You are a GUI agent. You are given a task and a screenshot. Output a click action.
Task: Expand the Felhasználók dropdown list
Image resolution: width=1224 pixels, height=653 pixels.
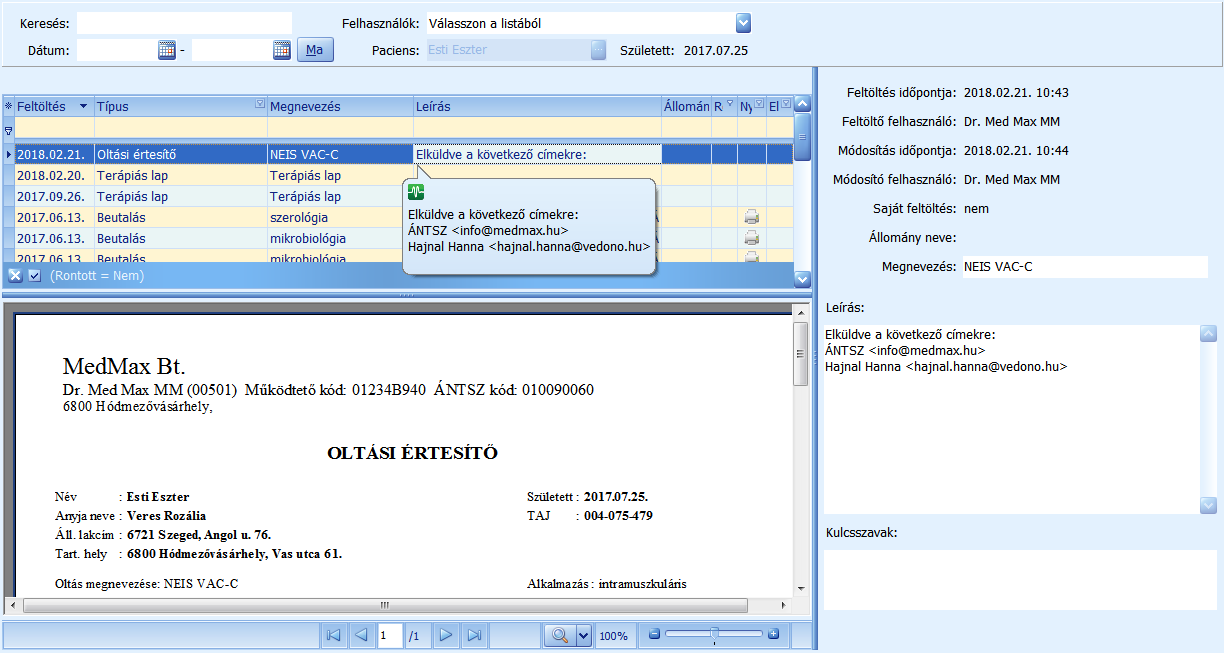(x=743, y=23)
